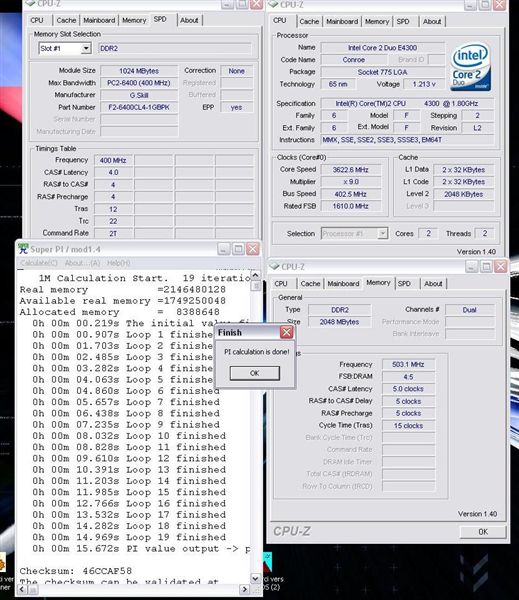This screenshot has height=600, width=519.
Task: Click OK button in bottom CPU-Z window
Action: pyautogui.click(x=483, y=532)
